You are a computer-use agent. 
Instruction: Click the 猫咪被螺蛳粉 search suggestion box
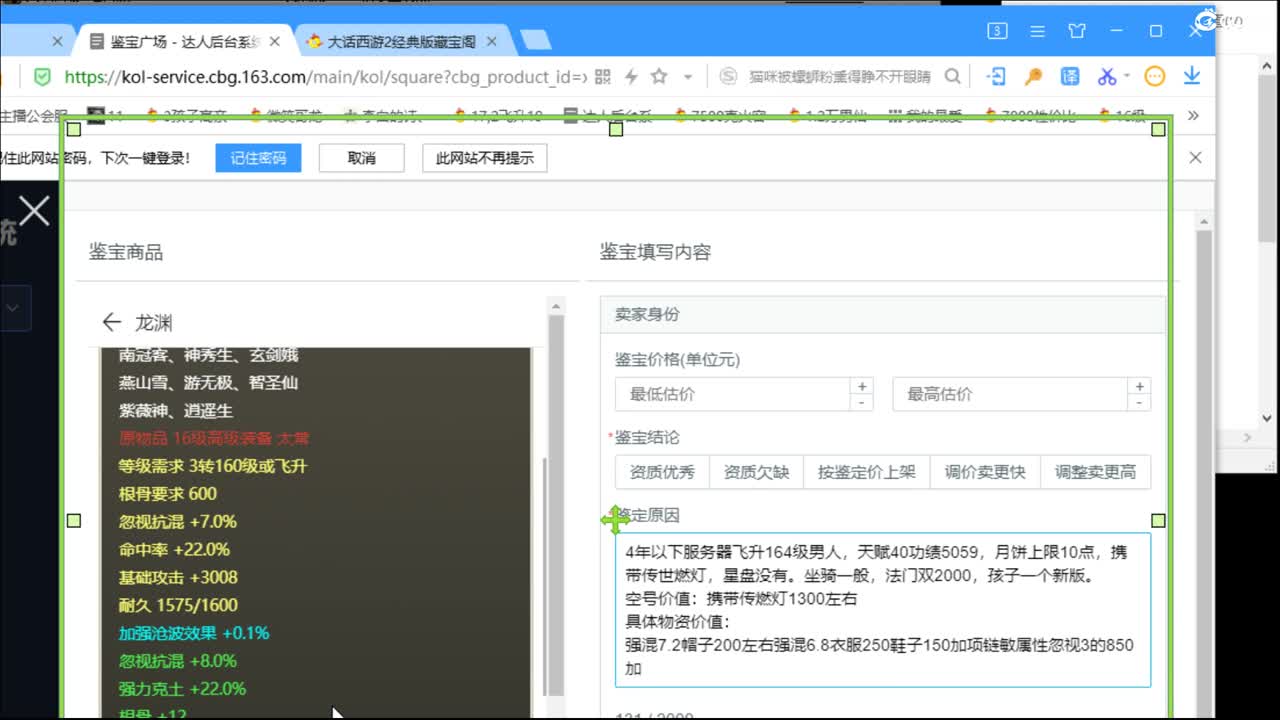840,77
